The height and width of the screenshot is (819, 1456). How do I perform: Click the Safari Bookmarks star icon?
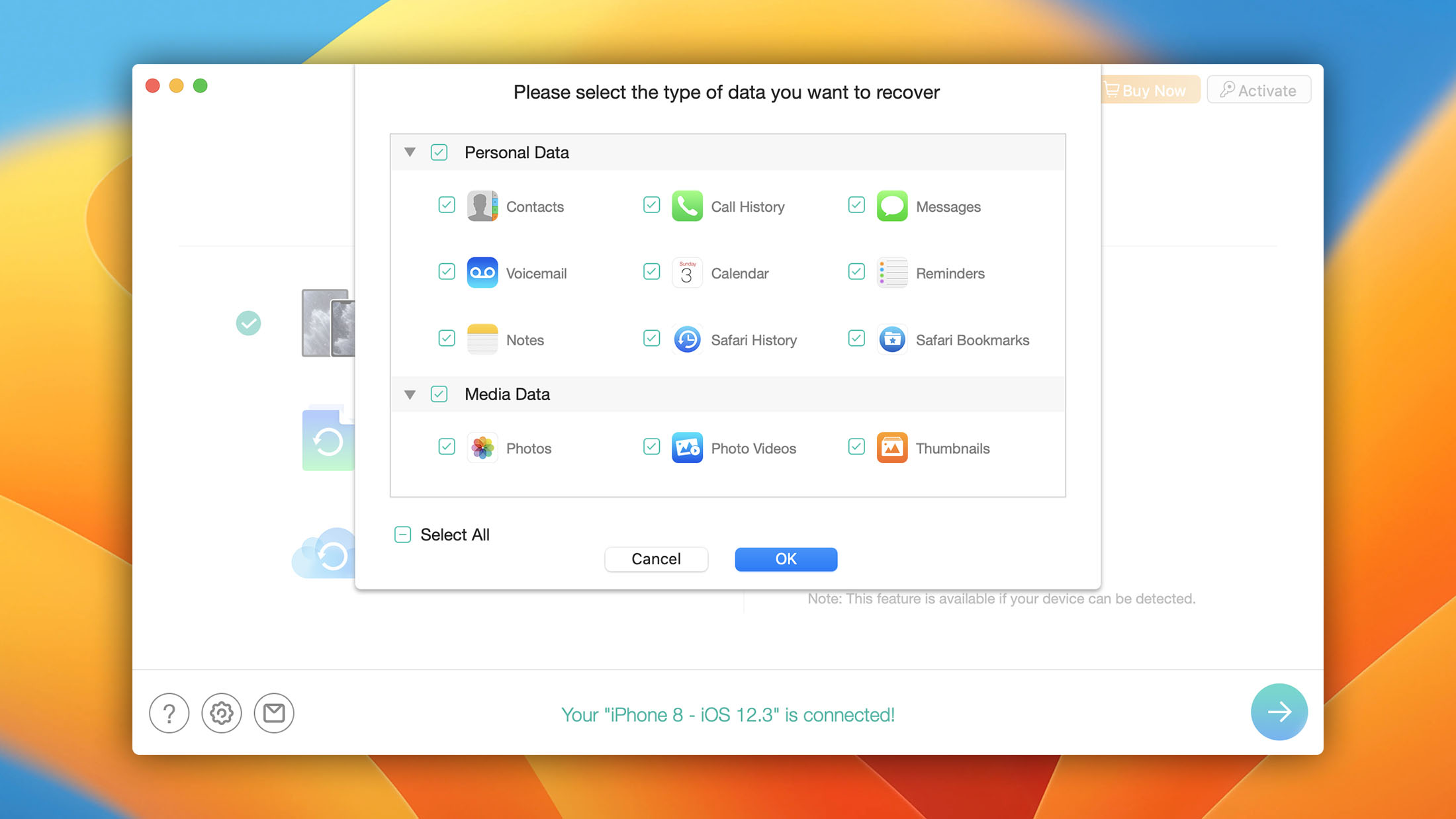(892, 340)
